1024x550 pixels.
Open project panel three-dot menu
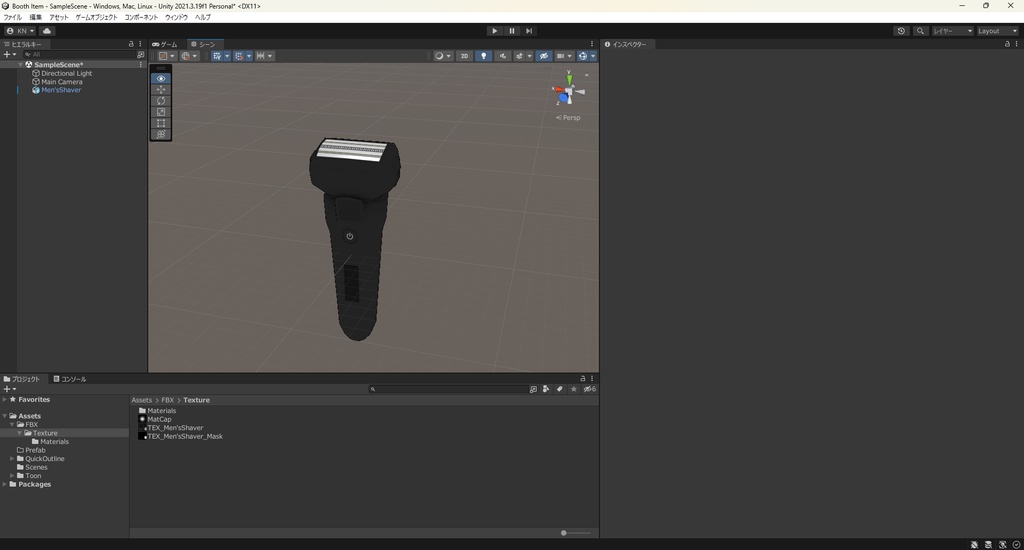pos(592,378)
